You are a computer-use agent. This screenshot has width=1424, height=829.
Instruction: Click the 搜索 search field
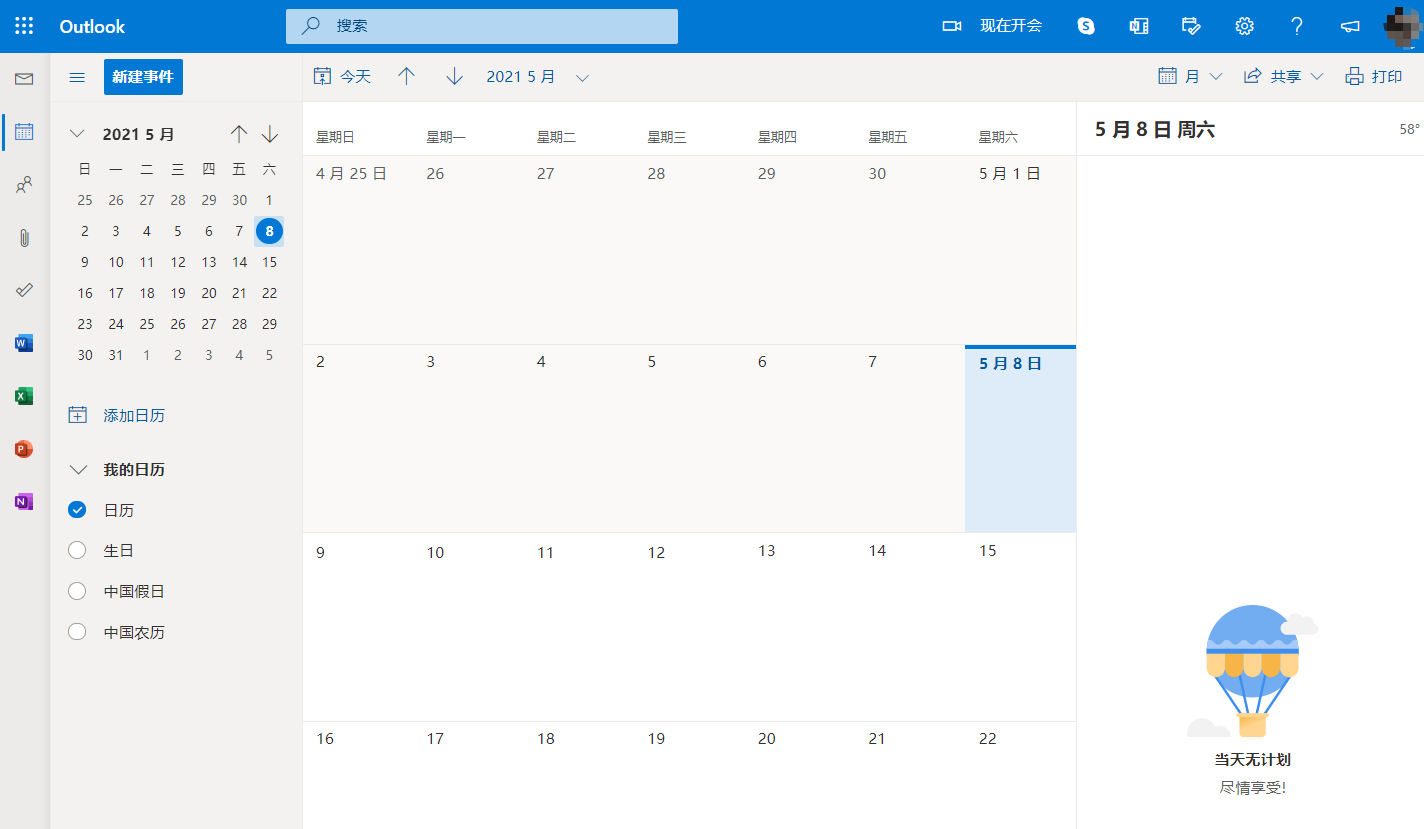tap(482, 26)
